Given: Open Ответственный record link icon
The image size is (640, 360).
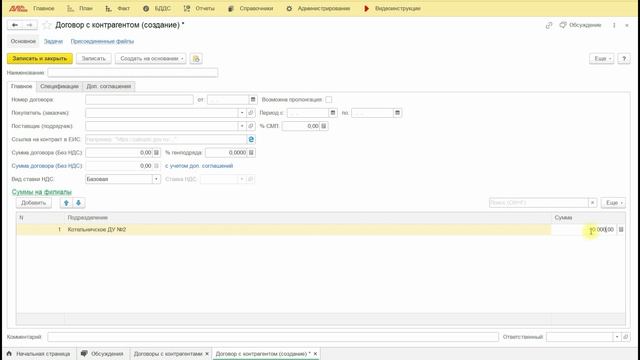Looking at the screenshot, I should (625, 337).
